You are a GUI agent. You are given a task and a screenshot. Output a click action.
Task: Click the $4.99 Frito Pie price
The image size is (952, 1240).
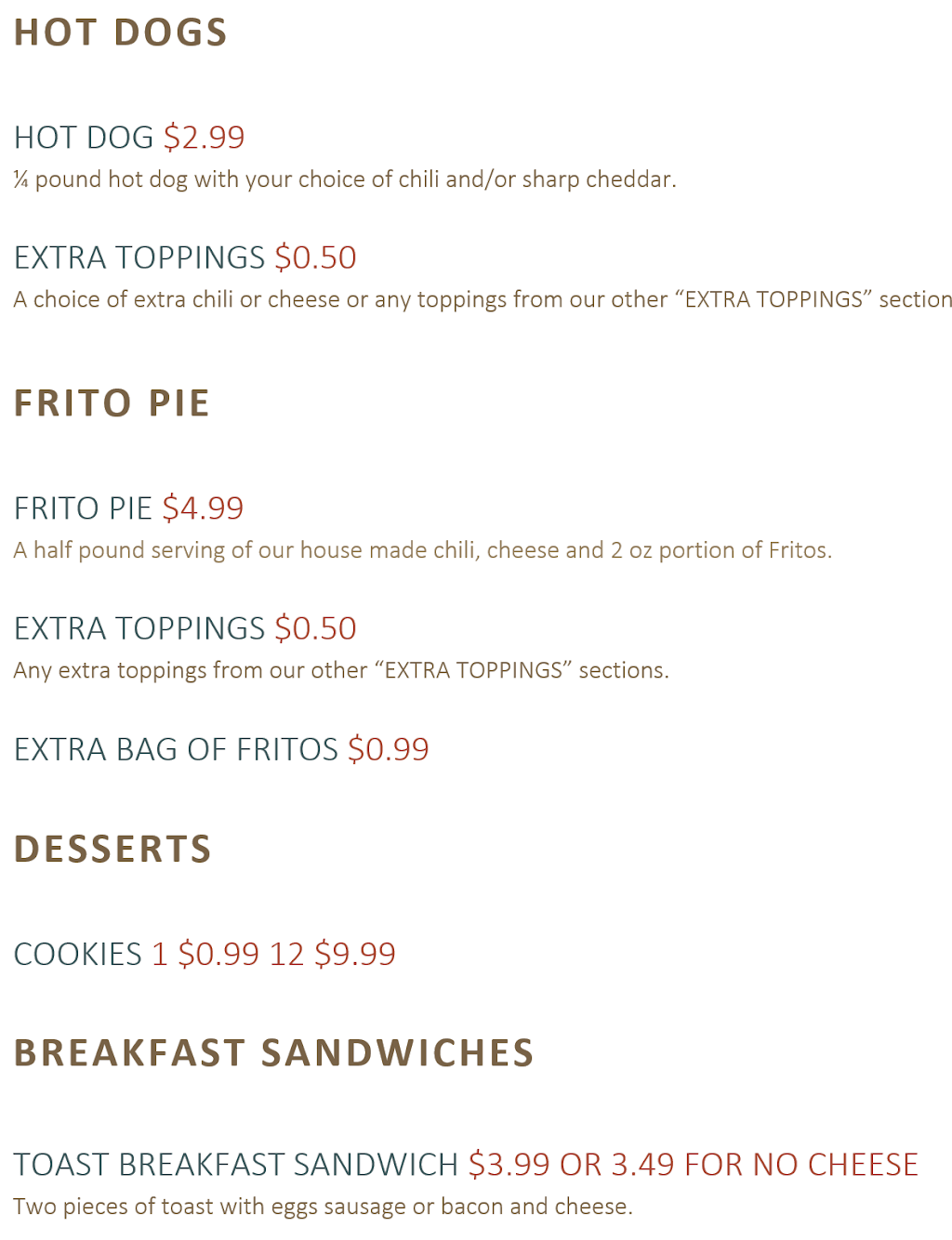[203, 508]
